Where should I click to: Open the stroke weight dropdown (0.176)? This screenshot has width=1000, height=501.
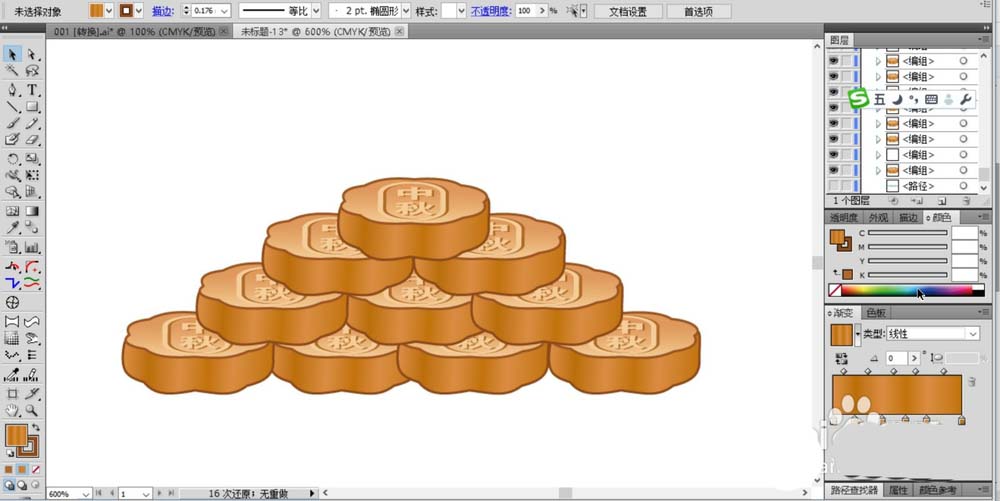coord(224,11)
